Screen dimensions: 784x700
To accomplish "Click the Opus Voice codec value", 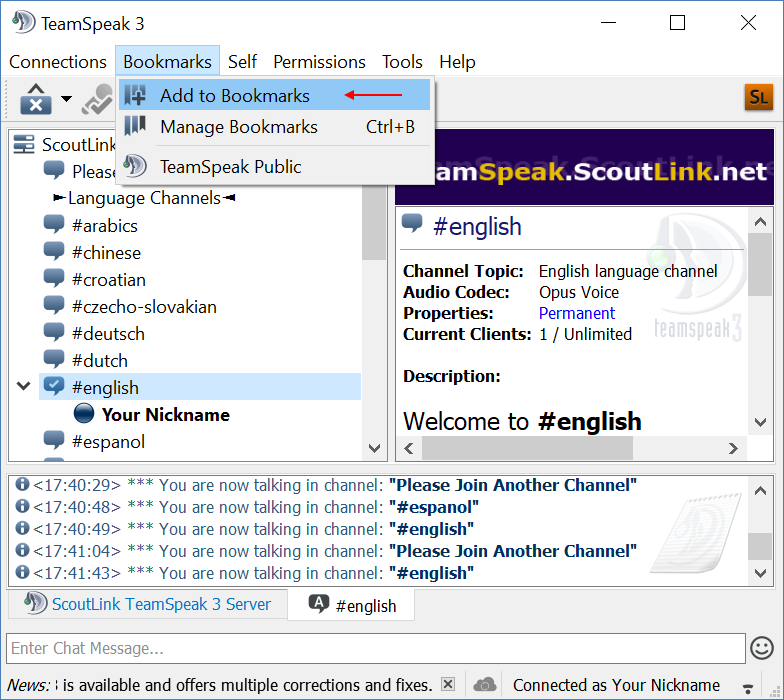I will click(579, 292).
